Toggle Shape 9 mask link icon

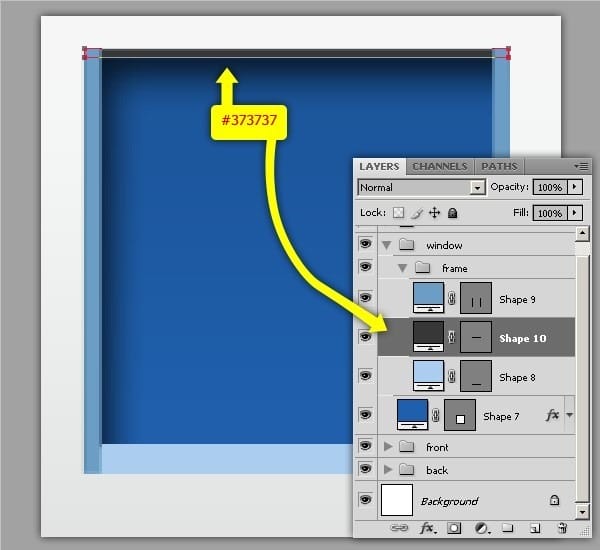[x=452, y=298]
